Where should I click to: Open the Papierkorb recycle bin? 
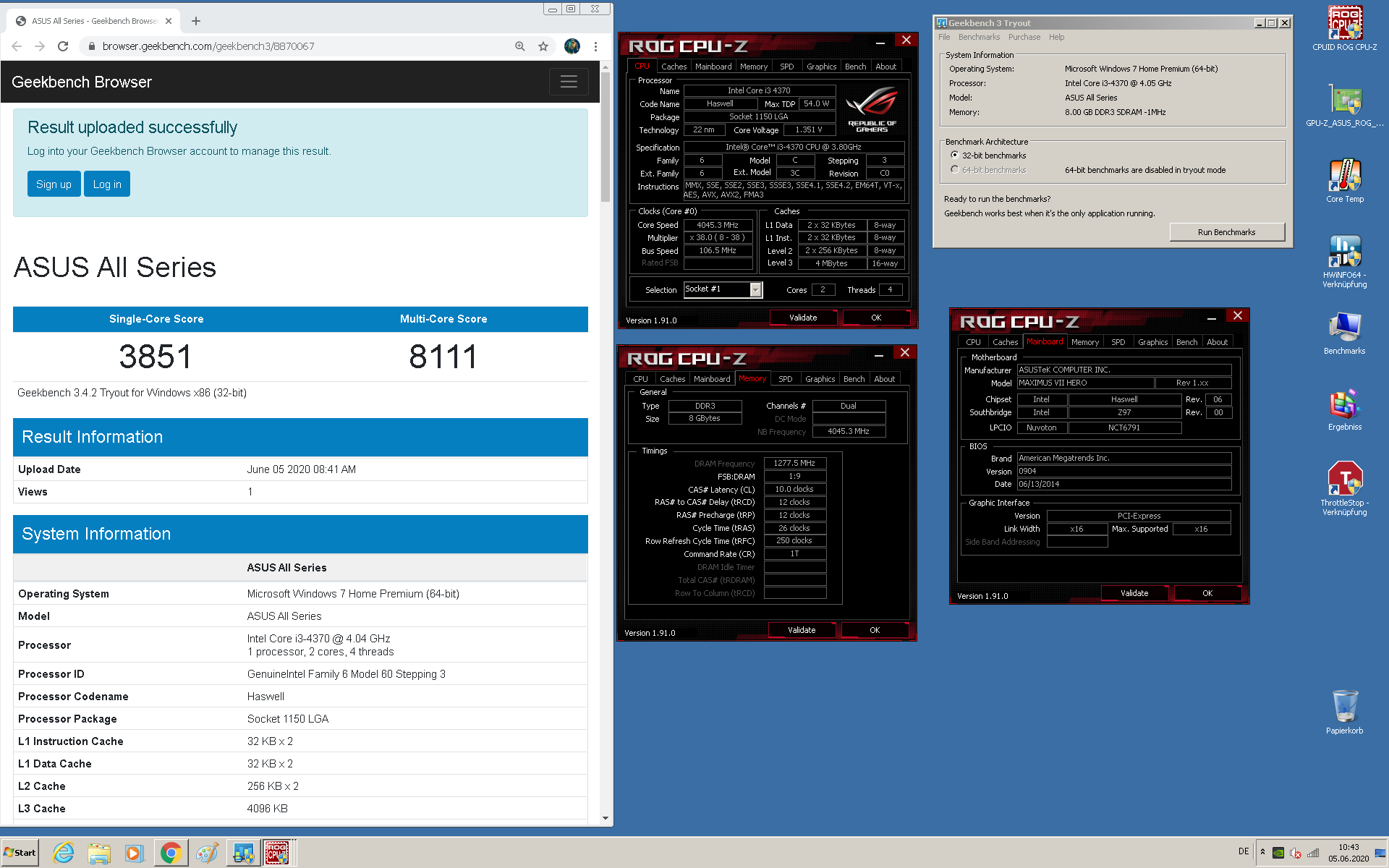1345,712
